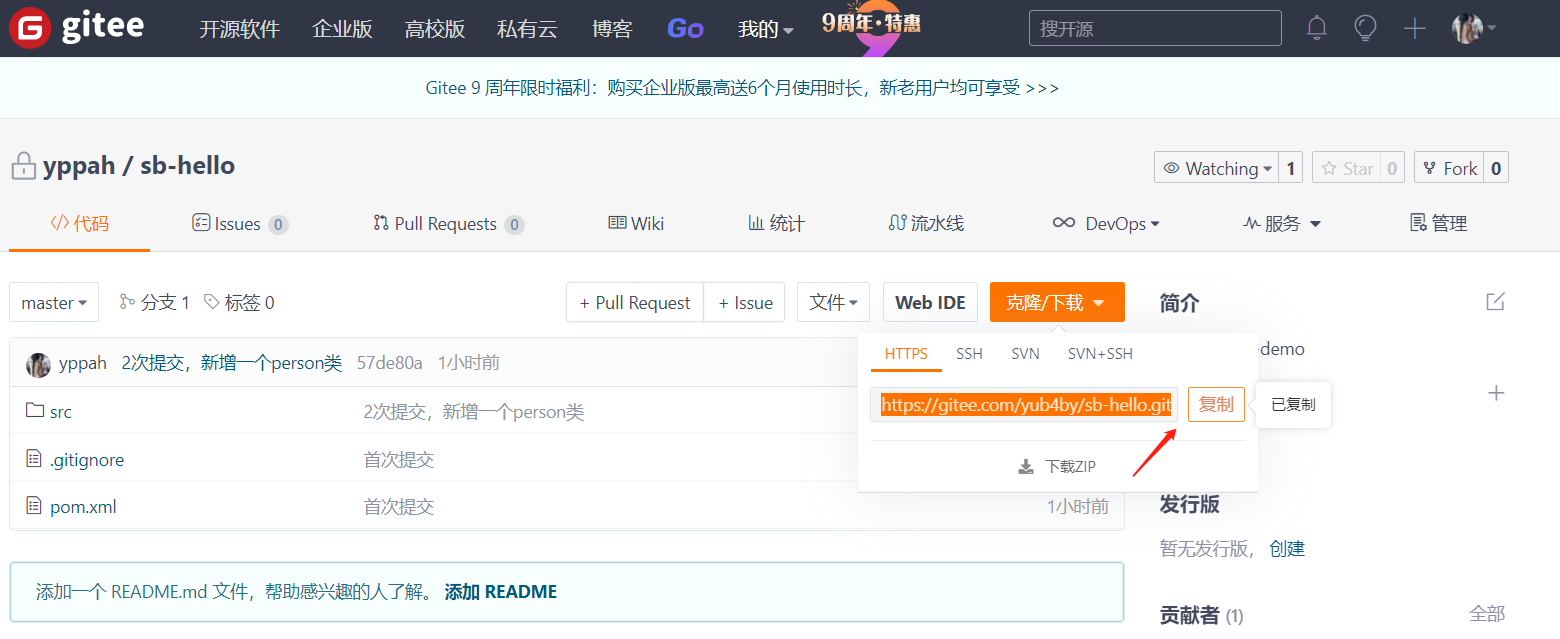Viewport: 1560px width, 639px height.
Task: Switch to the SSH clone tab
Action: pyautogui.click(x=969, y=354)
